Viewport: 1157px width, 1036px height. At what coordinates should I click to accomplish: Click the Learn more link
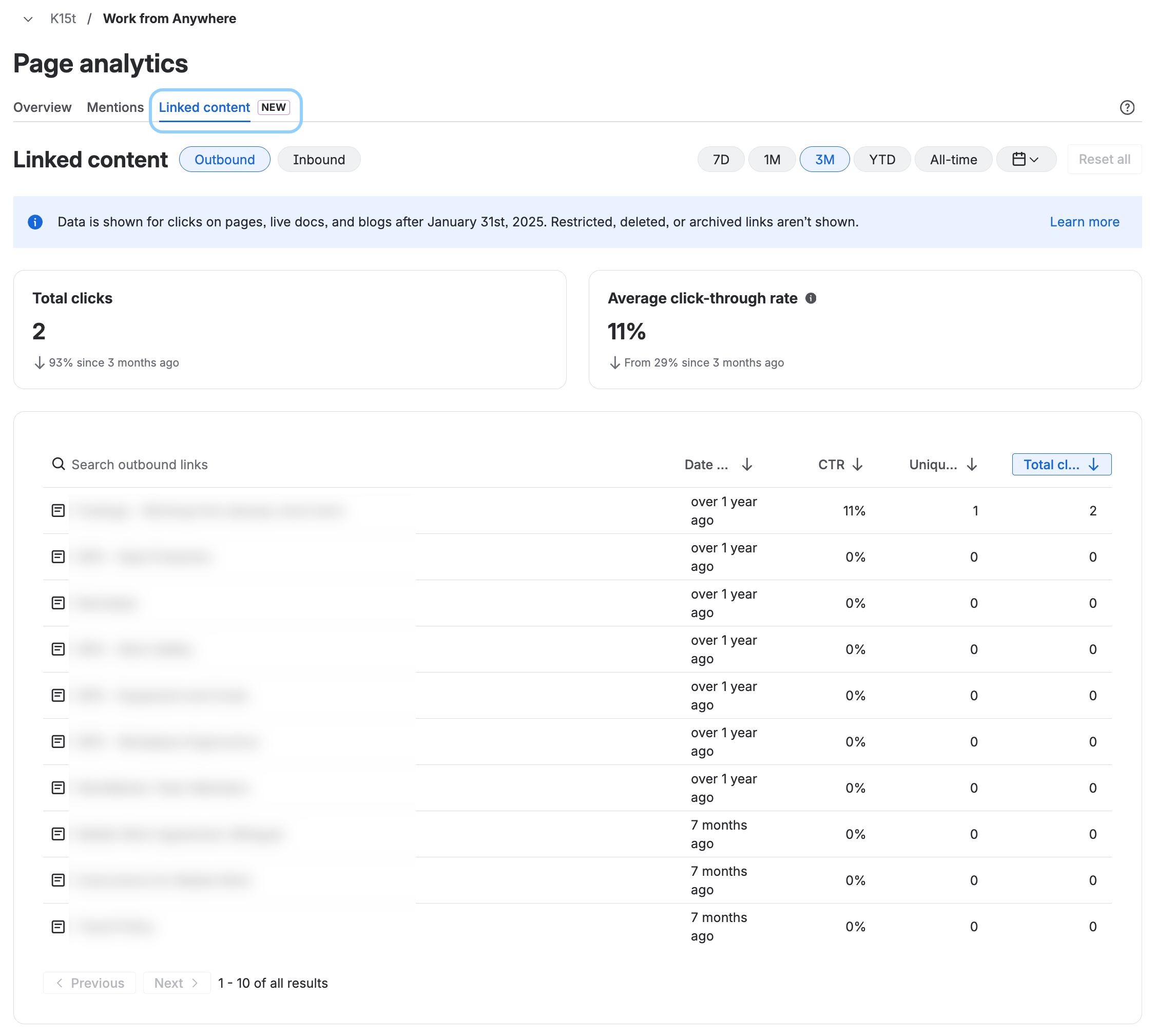[x=1084, y=222]
